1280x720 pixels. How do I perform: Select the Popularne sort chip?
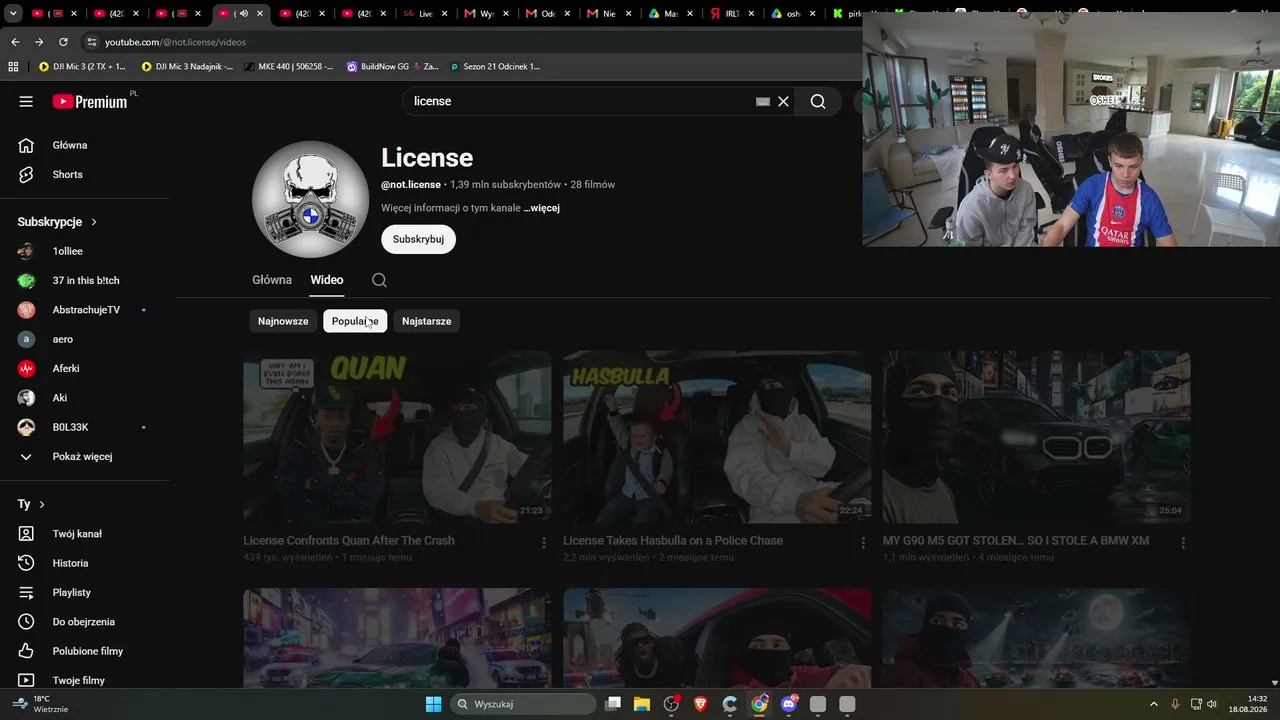coord(355,321)
